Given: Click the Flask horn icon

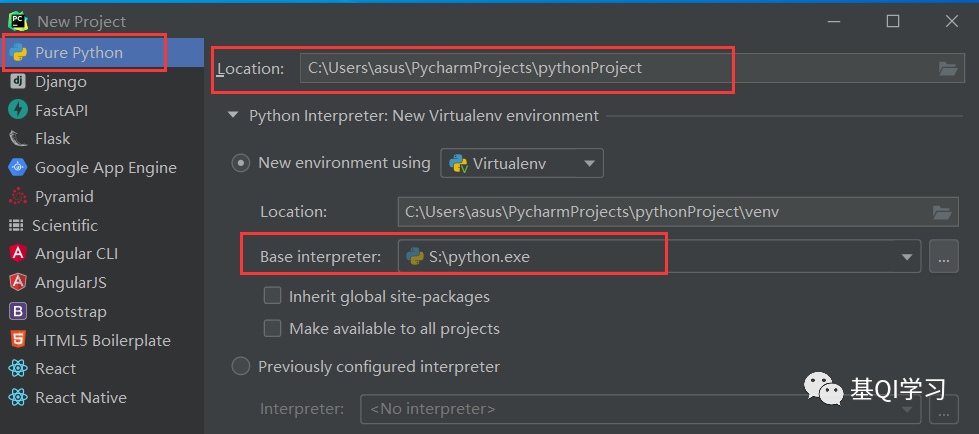Looking at the screenshot, I should [18, 139].
